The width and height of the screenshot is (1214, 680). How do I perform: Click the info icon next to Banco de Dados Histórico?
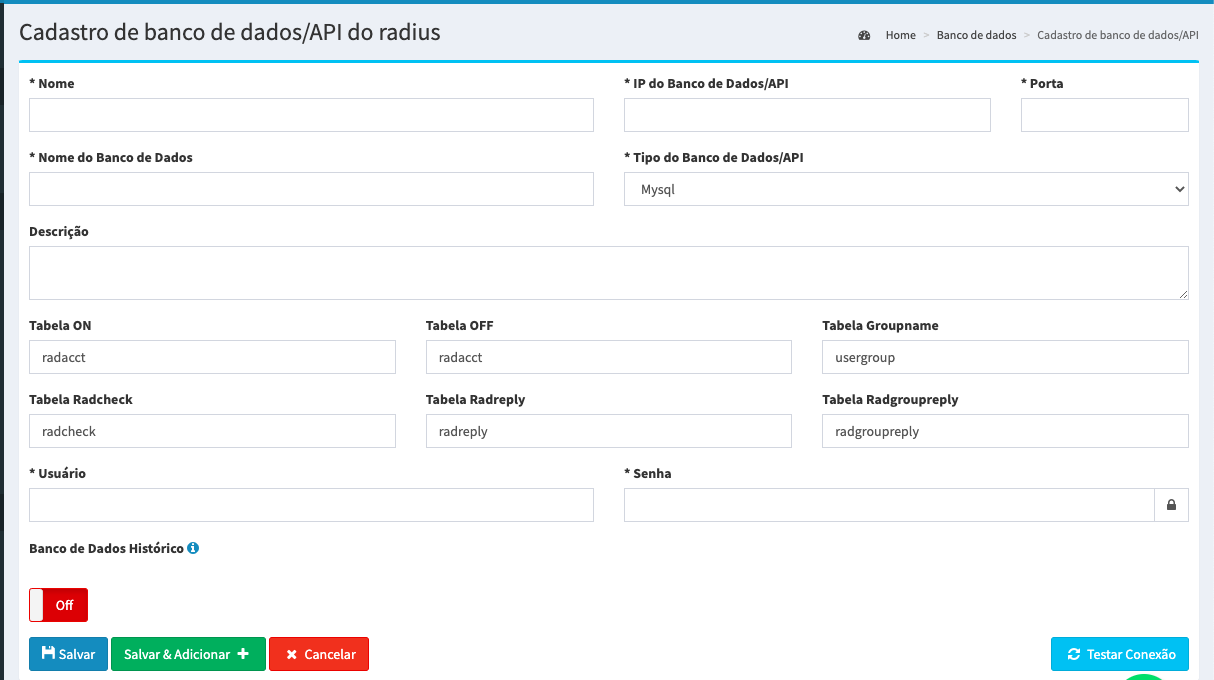193,548
